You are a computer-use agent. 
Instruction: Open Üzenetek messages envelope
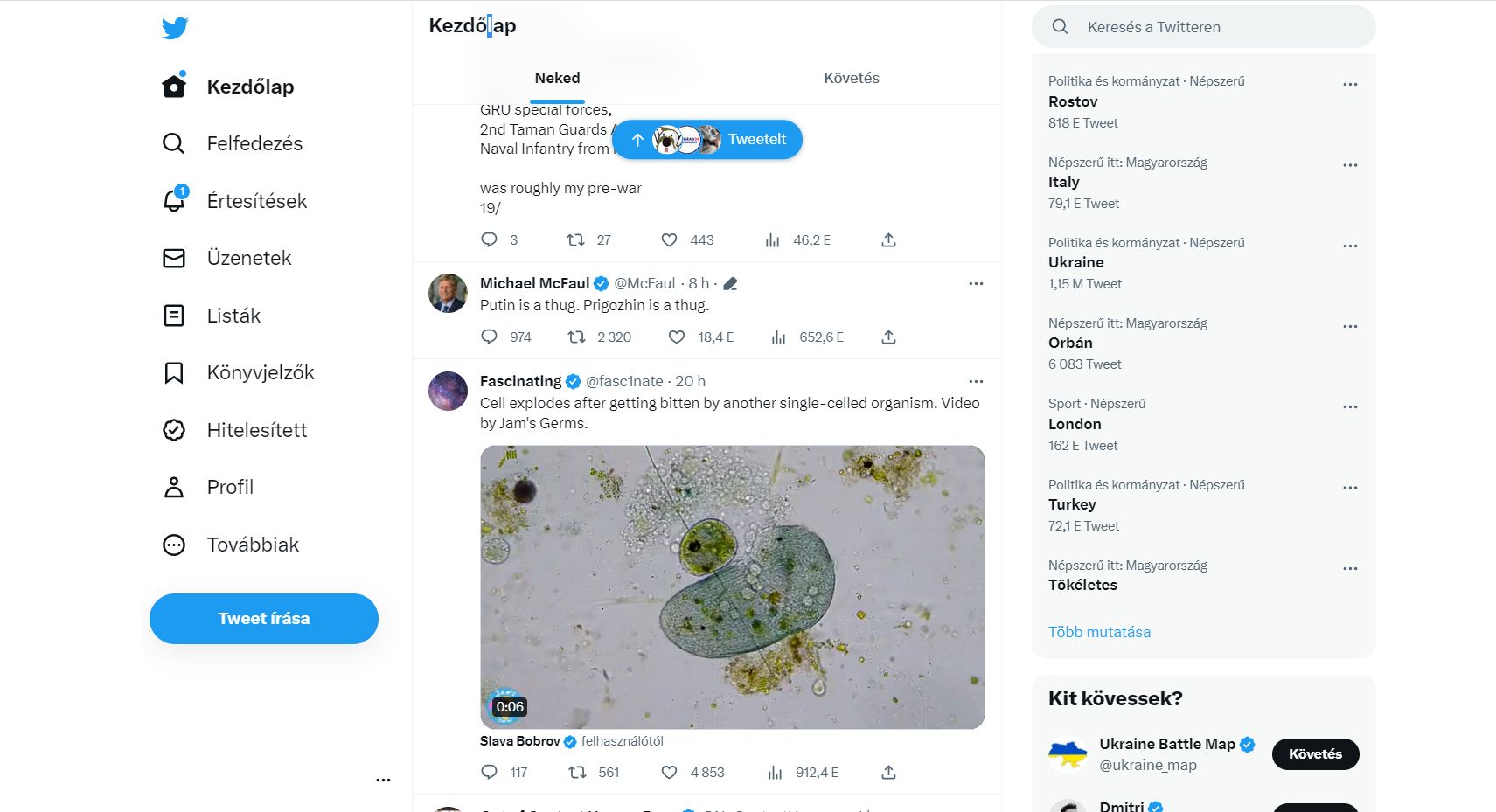tap(174, 259)
